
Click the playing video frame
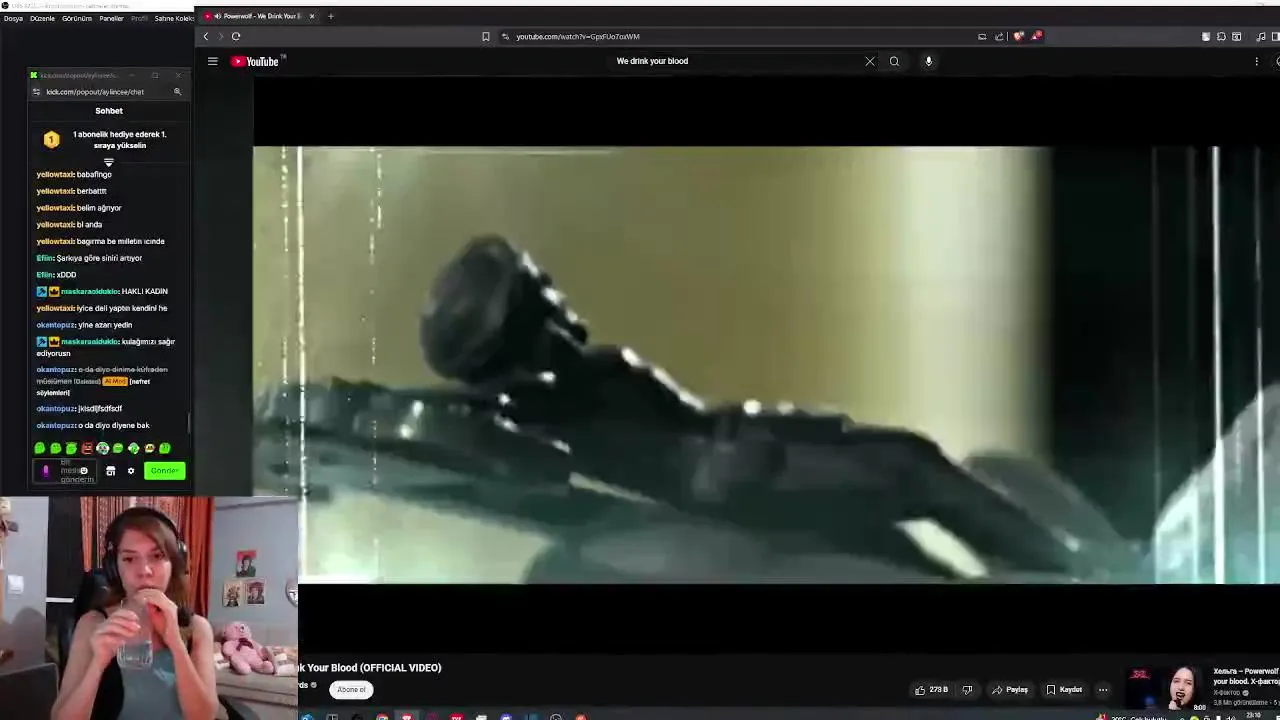click(766, 365)
